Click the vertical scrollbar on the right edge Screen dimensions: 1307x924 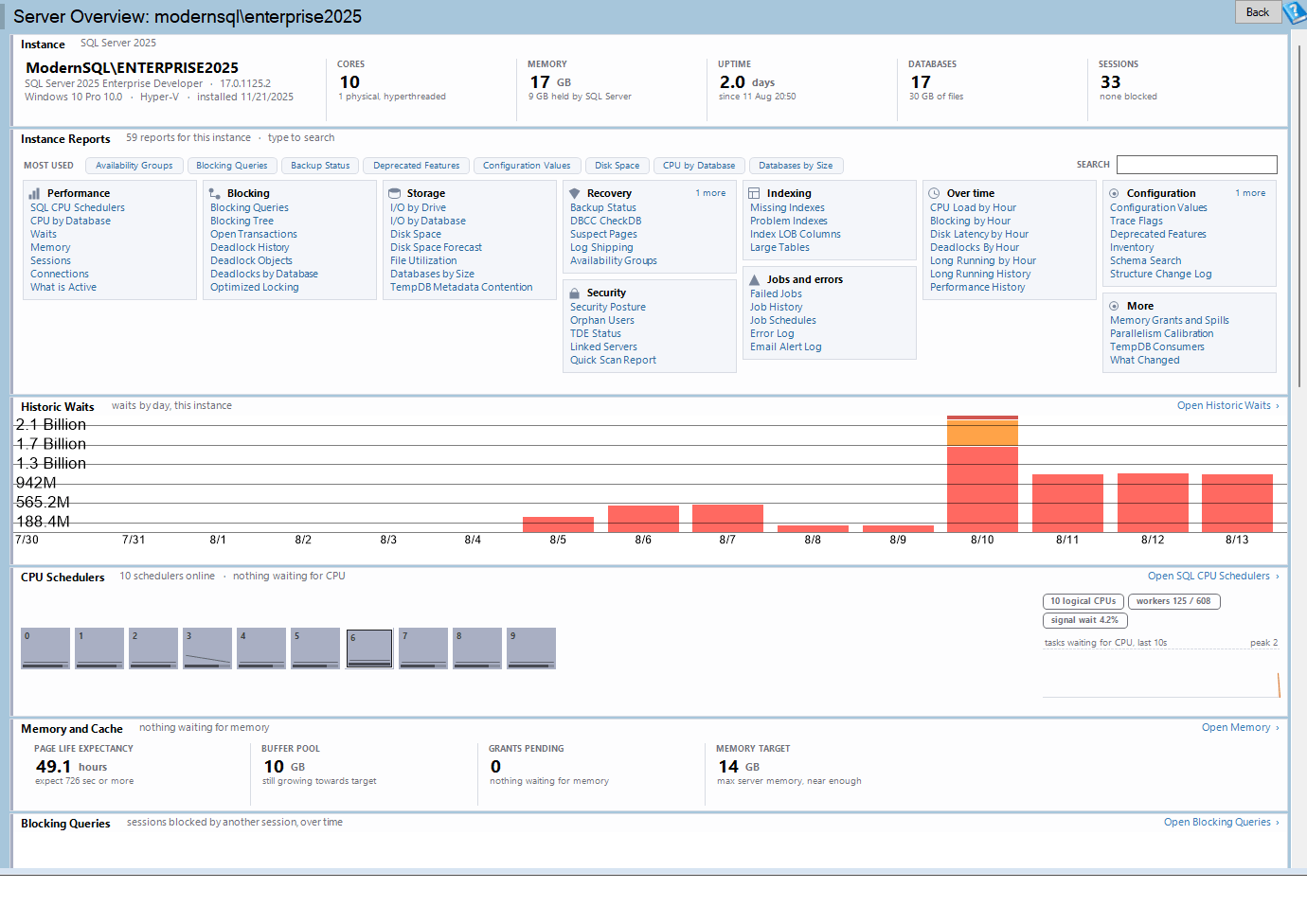pos(1301,216)
